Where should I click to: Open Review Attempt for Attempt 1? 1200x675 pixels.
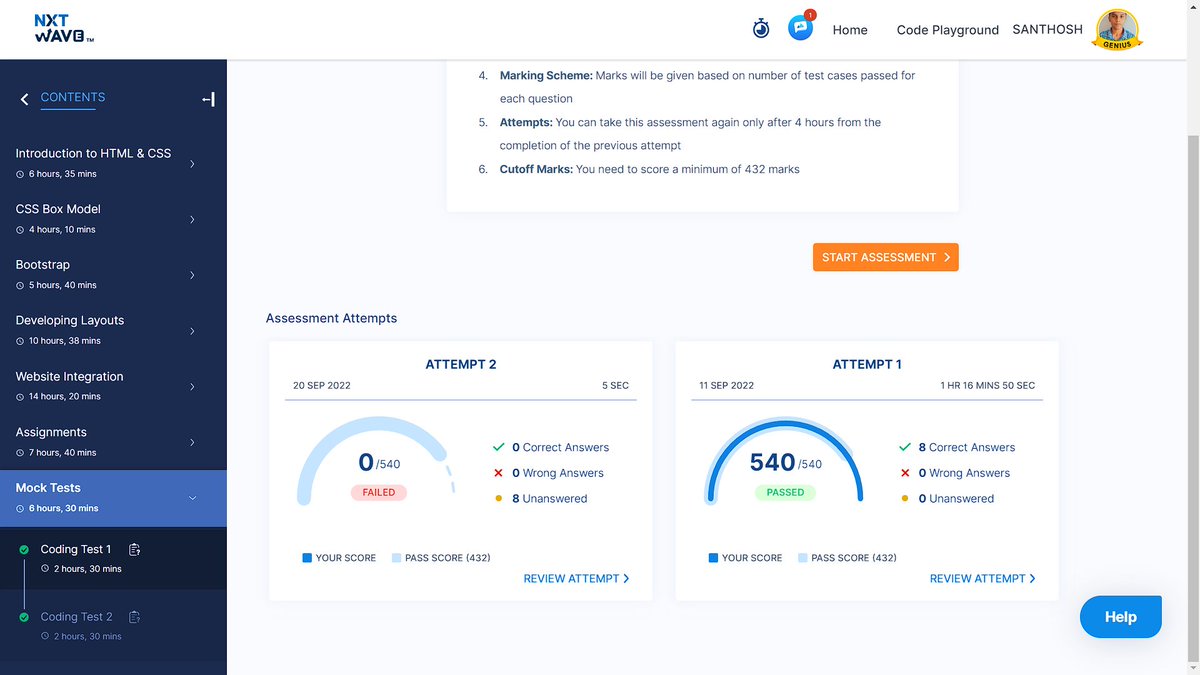coord(983,578)
